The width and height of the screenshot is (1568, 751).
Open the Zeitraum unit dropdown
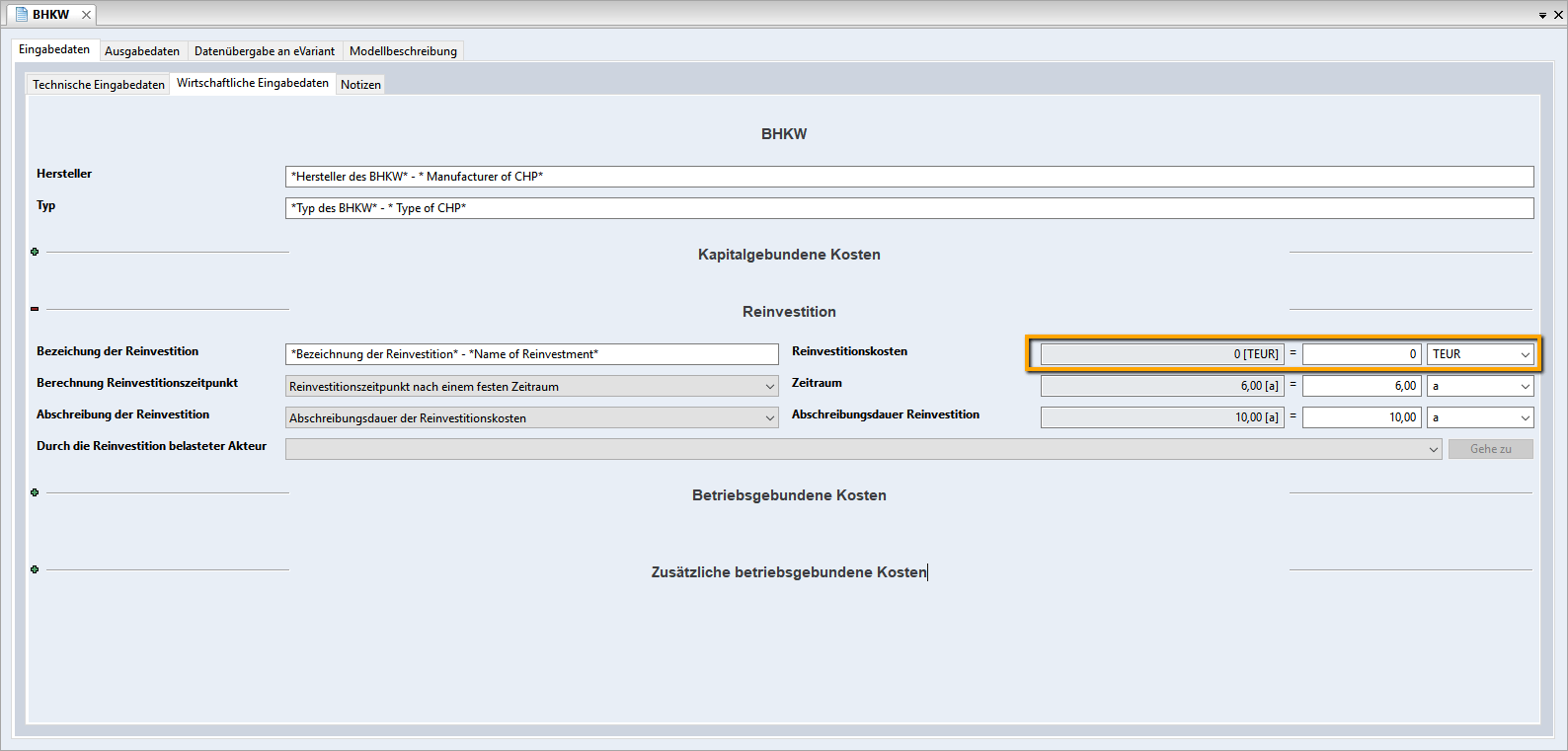[x=1480, y=387]
